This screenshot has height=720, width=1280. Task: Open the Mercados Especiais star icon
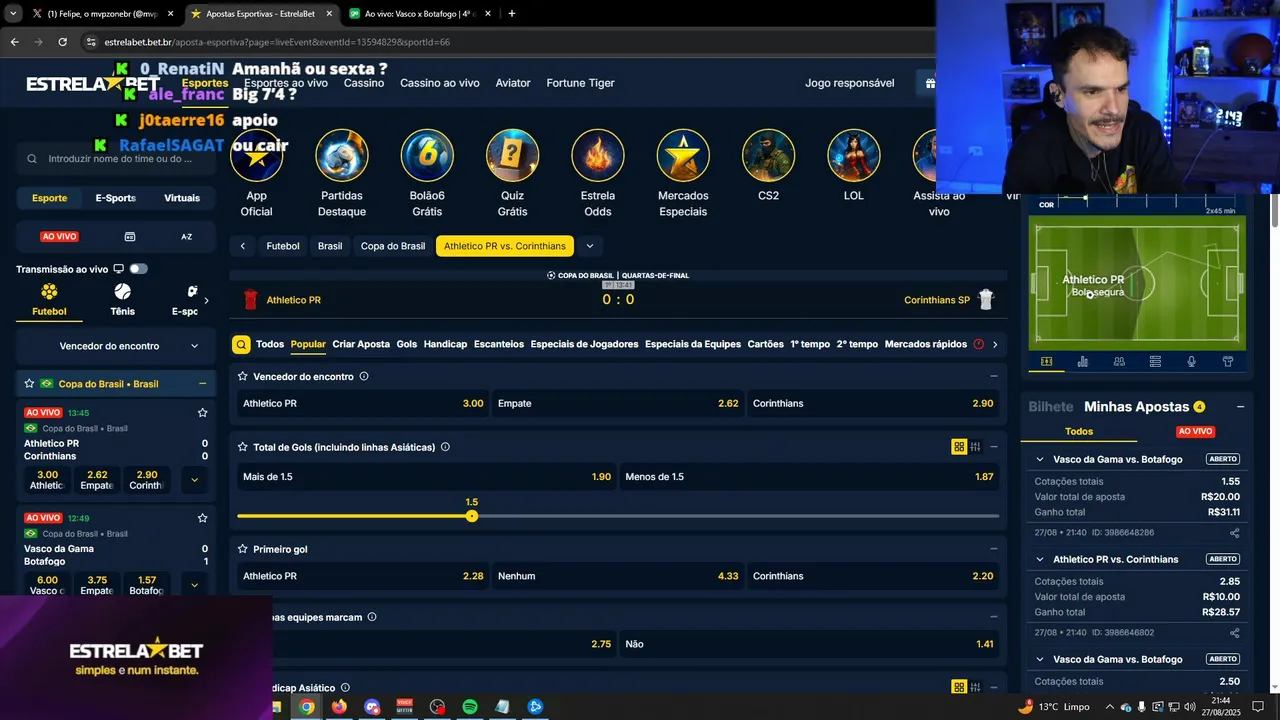(683, 155)
